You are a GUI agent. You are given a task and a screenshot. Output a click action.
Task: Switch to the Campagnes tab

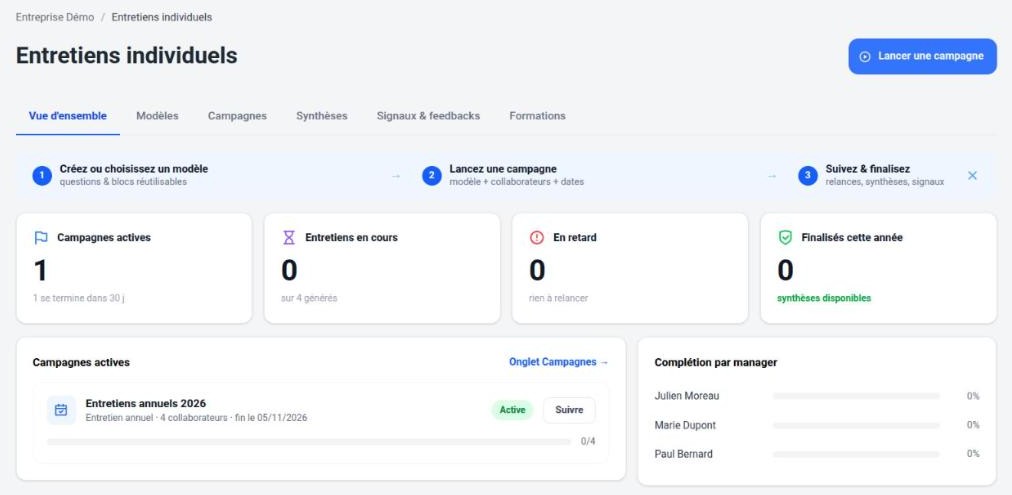point(237,116)
